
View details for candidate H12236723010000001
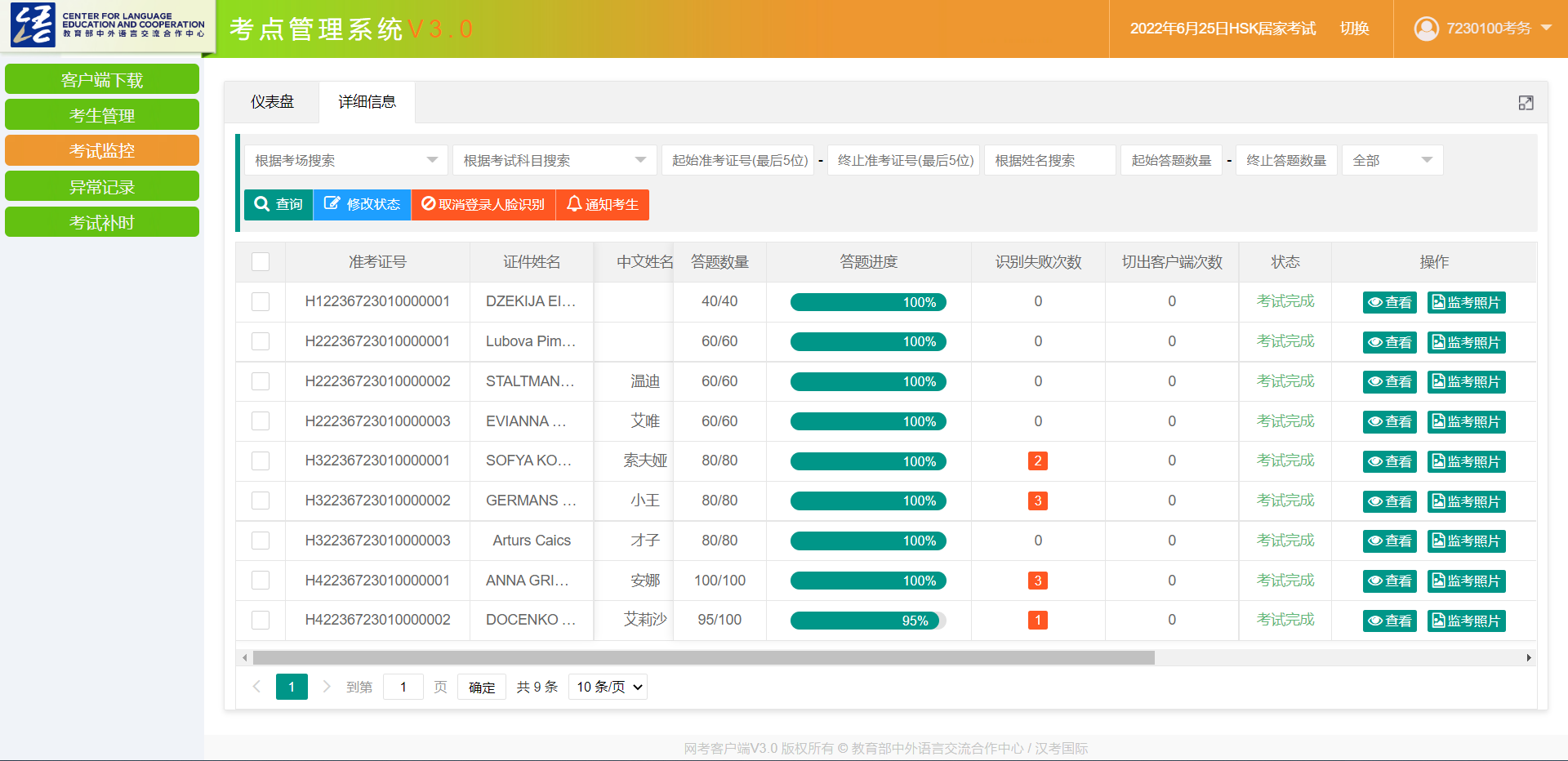tap(1389, 302)
